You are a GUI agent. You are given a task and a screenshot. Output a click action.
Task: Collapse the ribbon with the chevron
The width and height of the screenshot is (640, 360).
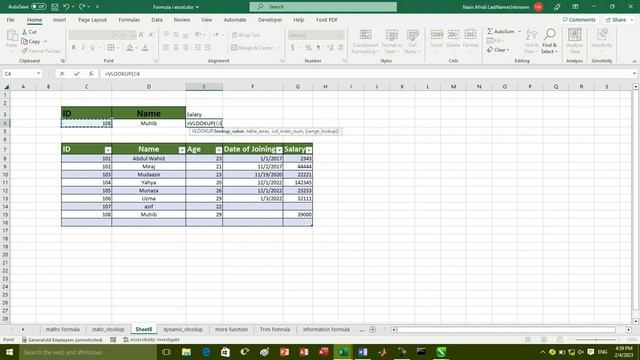click(634, 61)
